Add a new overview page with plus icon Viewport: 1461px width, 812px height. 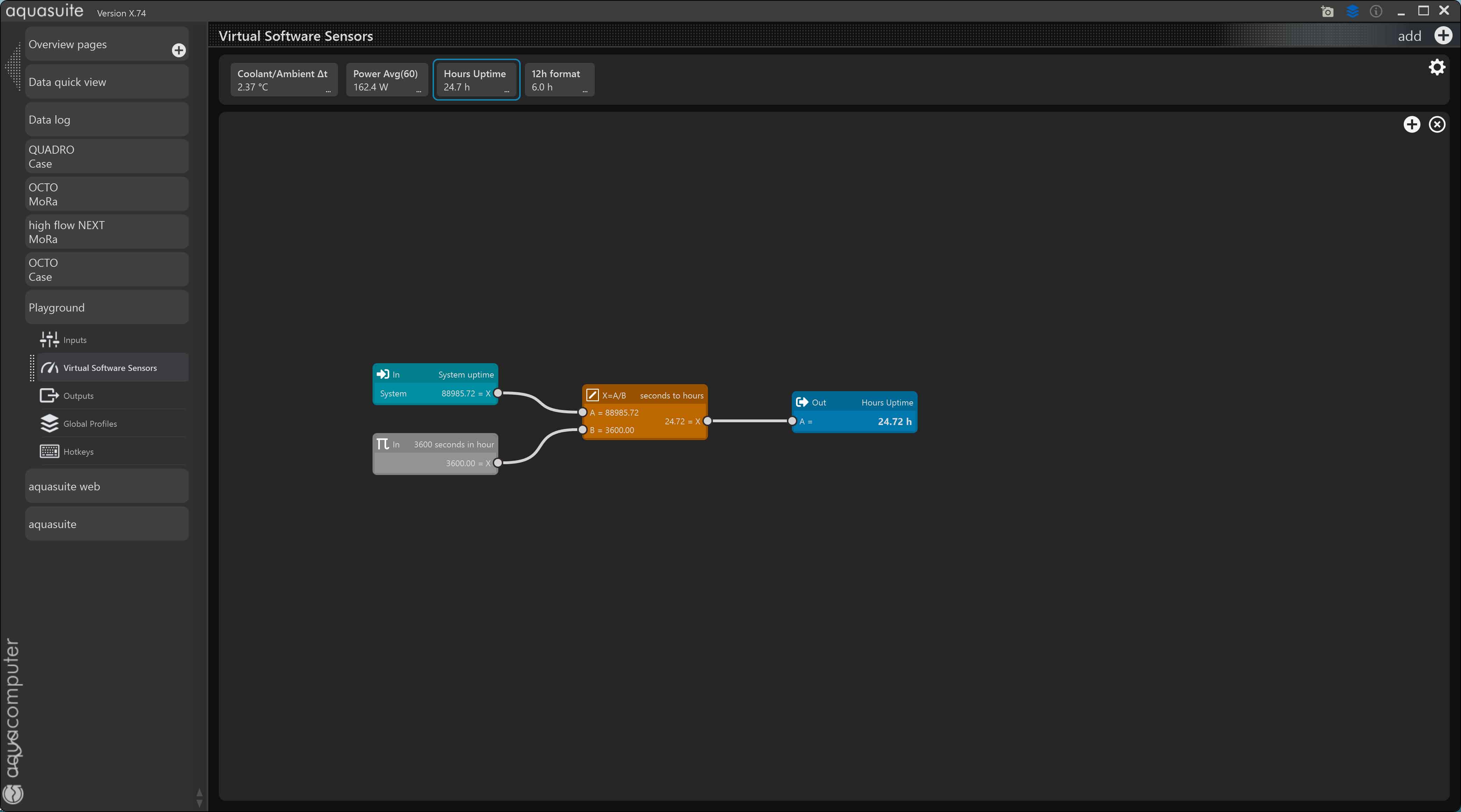[x=179, y=51]
